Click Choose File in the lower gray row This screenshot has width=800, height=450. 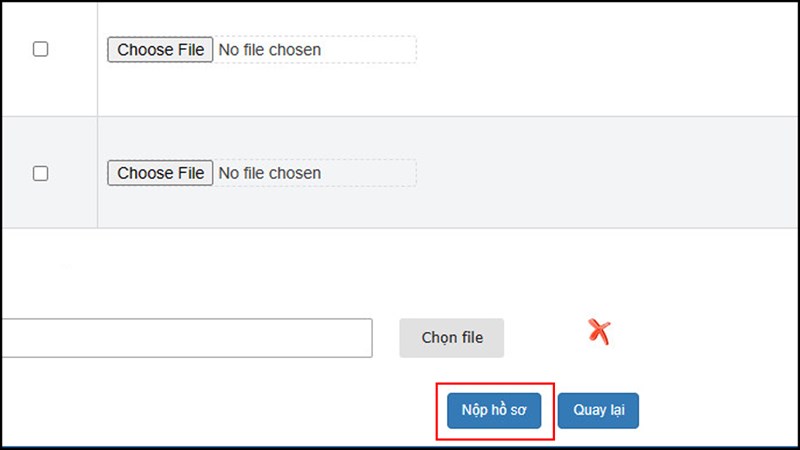(x=160, y=173)
